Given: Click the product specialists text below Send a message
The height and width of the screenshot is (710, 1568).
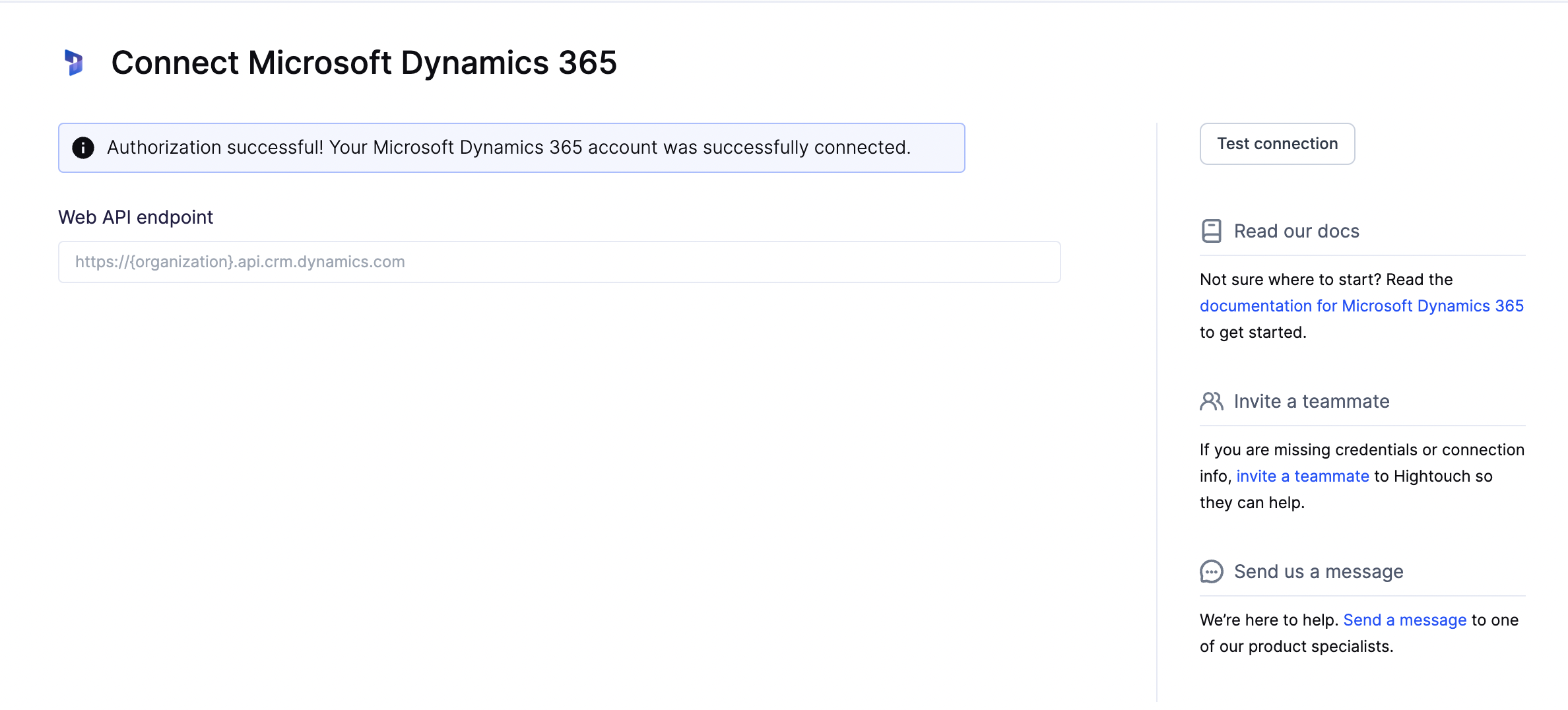Looking at the screenshot, I should (x=1297, y=646).
